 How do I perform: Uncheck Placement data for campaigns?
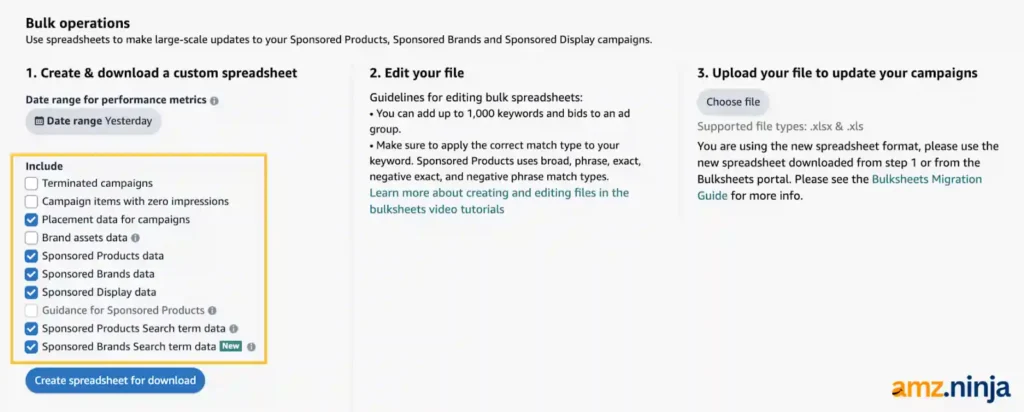[32, 220]
